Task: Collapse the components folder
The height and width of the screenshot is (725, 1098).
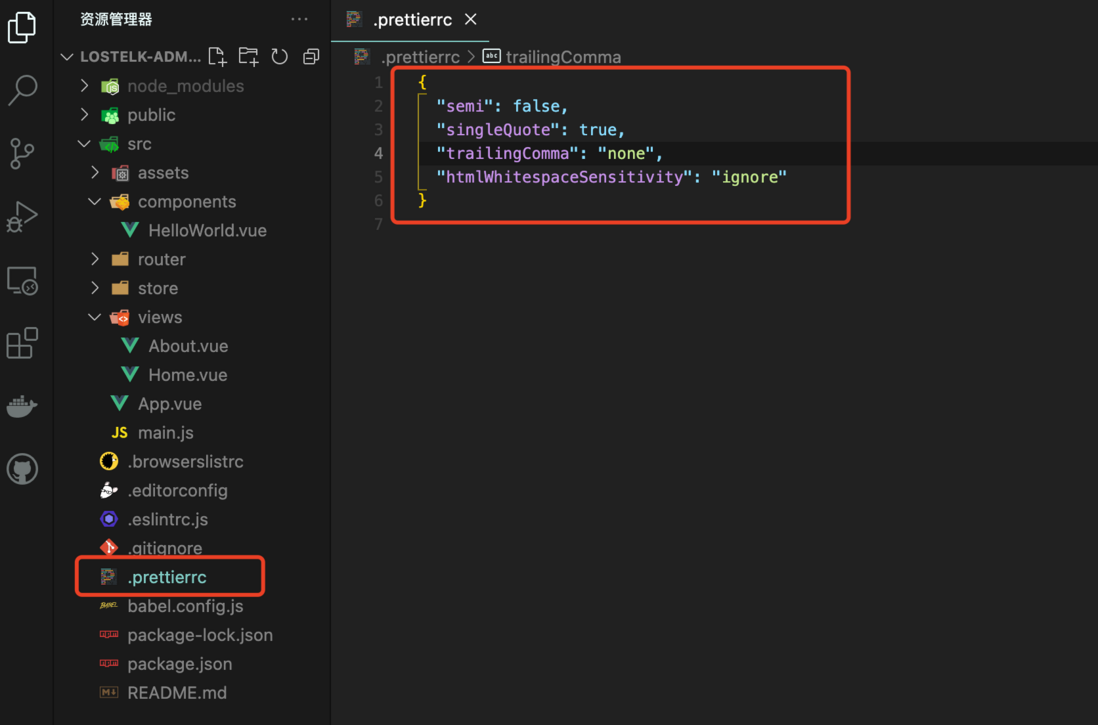Action: 95,202
